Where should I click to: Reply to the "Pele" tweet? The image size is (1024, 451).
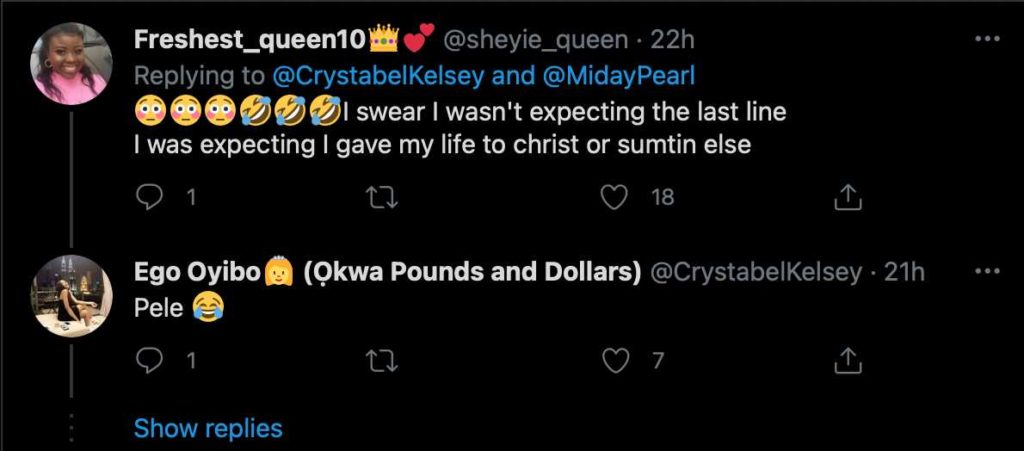pyautogui.click(x=149, y=361)
